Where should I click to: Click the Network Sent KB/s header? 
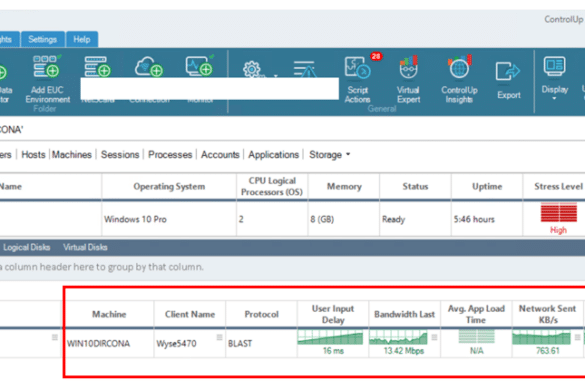pos(547,314)
